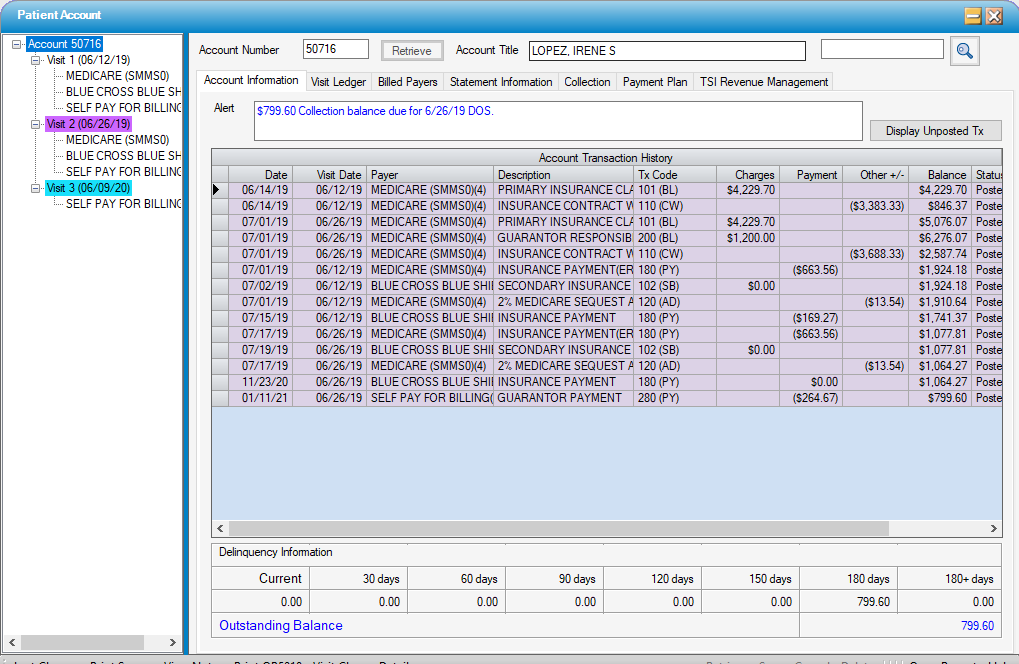This screenshot has height=664, width=1019.
Task: Click the account tree's right scroll arrow
Action: point(173,643)
